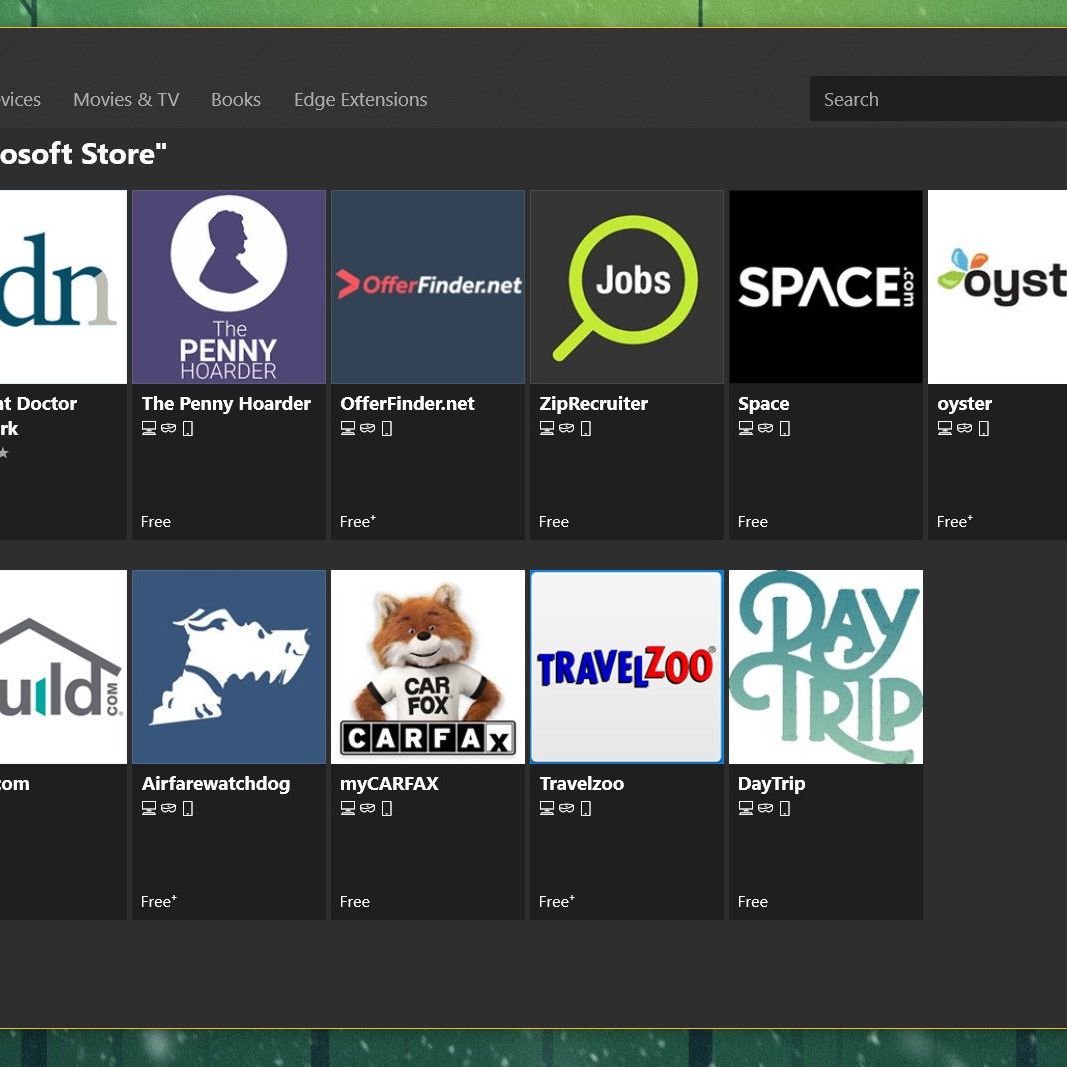
Task: Click the Free price under ZipRecruiter
Action: point(554,522)
